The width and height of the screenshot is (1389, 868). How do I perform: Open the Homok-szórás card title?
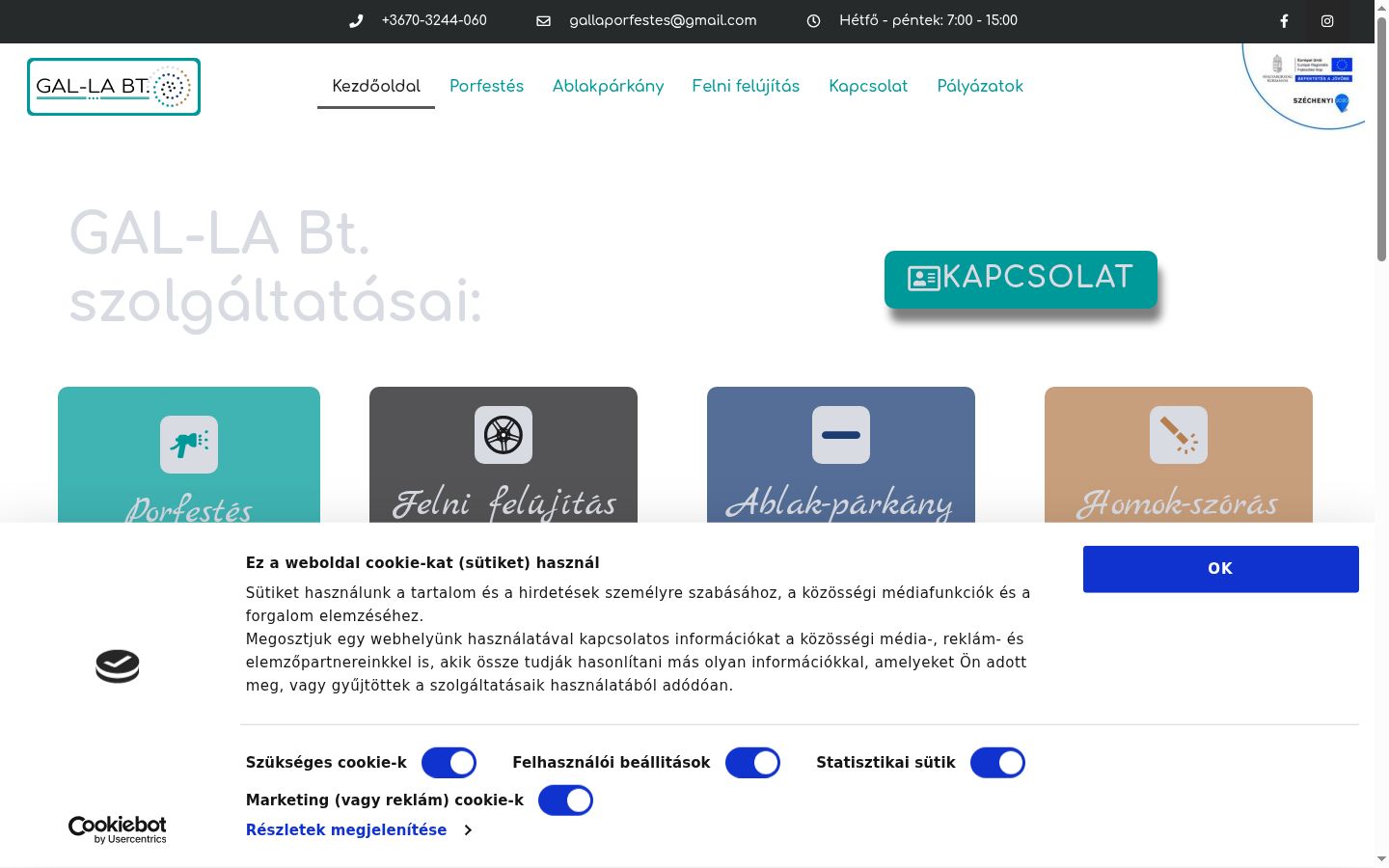1178,502
